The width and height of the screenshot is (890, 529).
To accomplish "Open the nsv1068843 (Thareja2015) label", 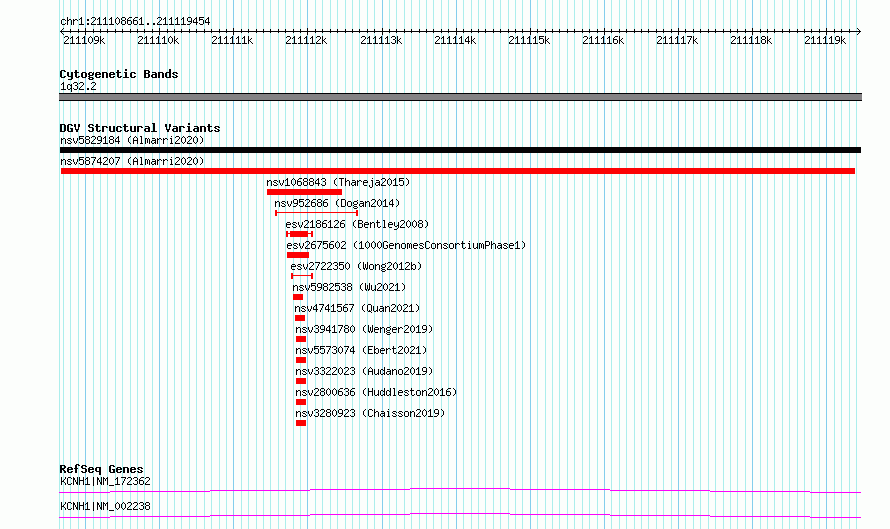I will [338, 182].
